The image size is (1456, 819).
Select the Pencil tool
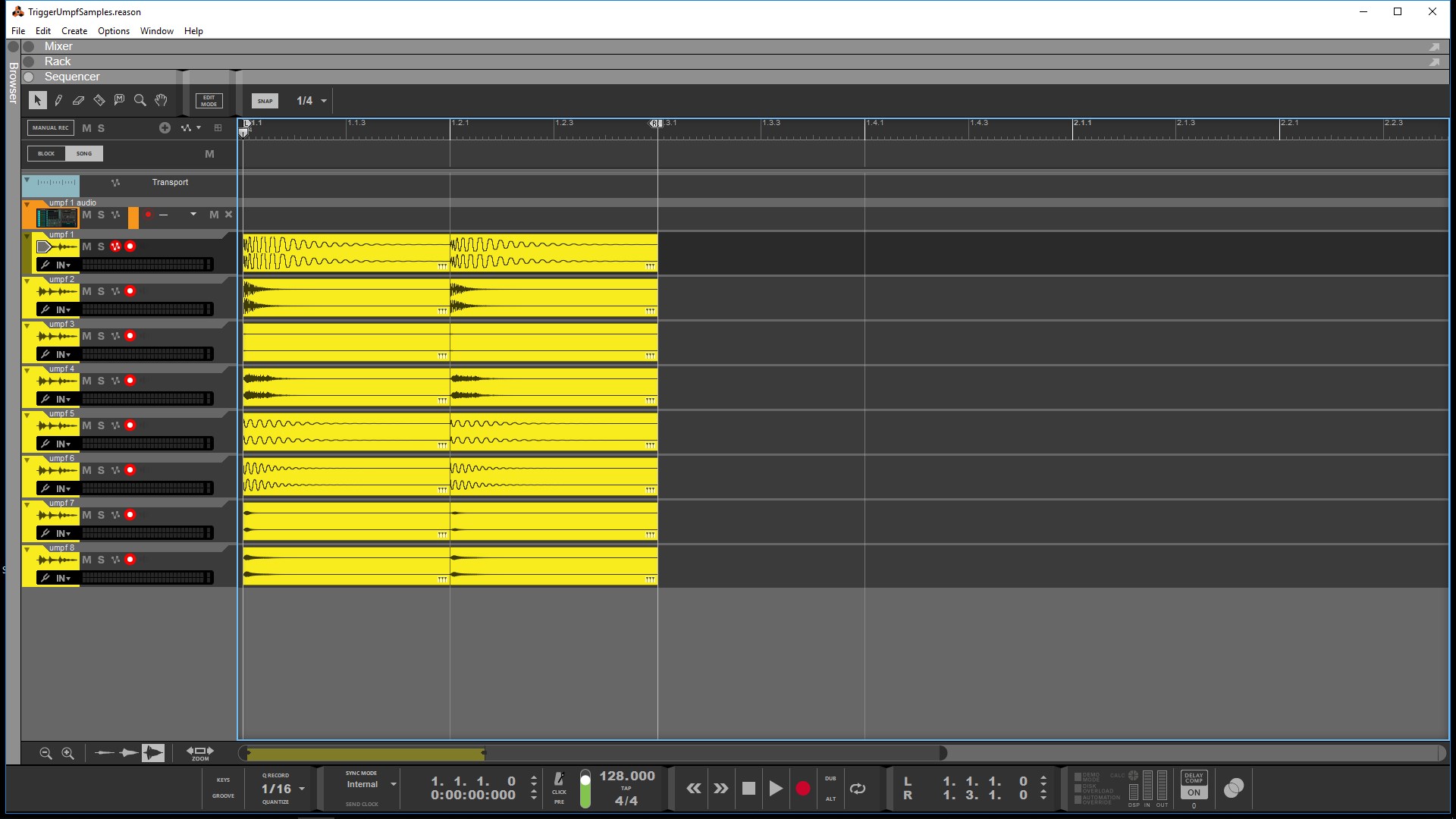tap(58, 100)
